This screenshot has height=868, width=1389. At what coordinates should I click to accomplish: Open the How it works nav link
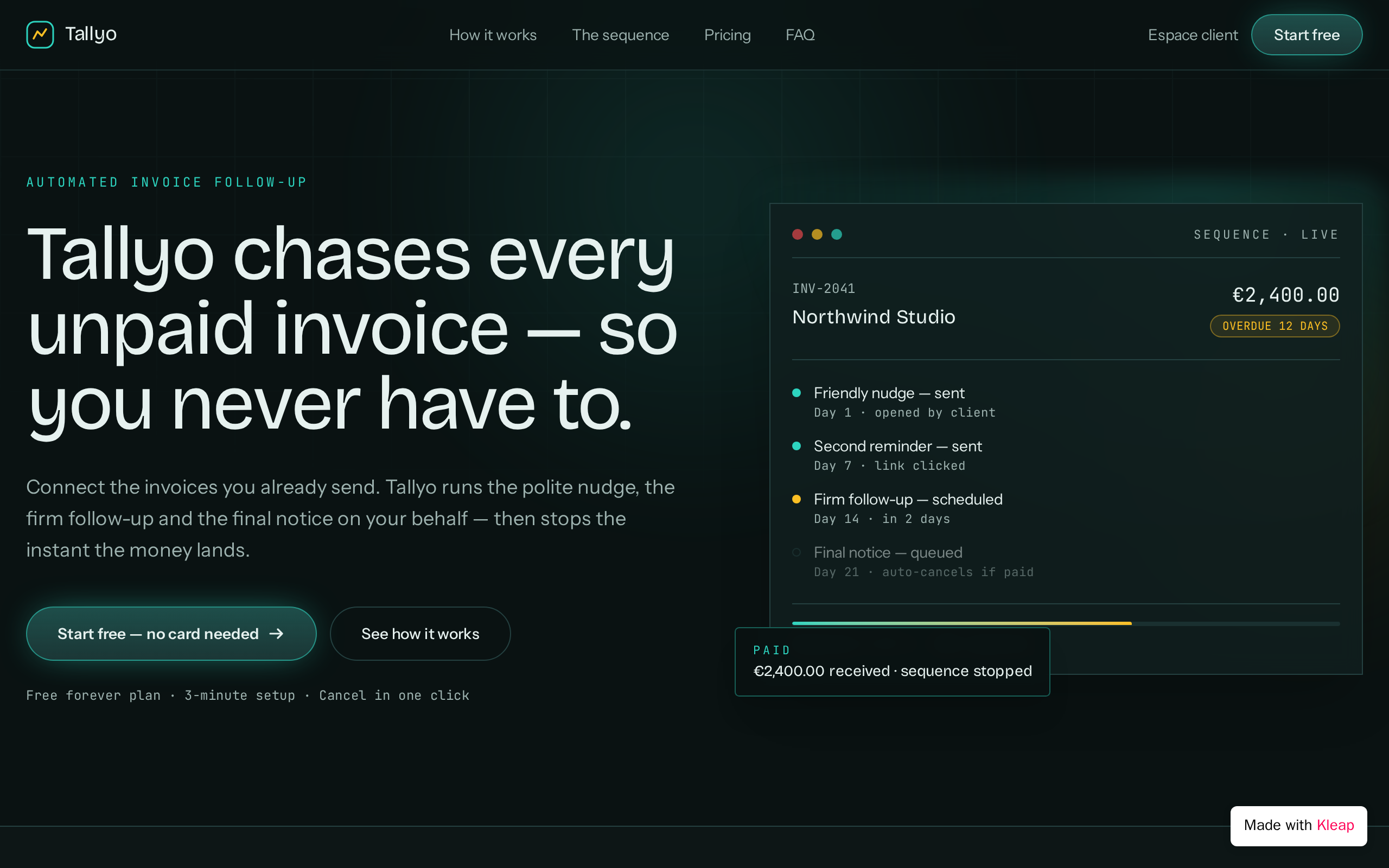point(493,35)
